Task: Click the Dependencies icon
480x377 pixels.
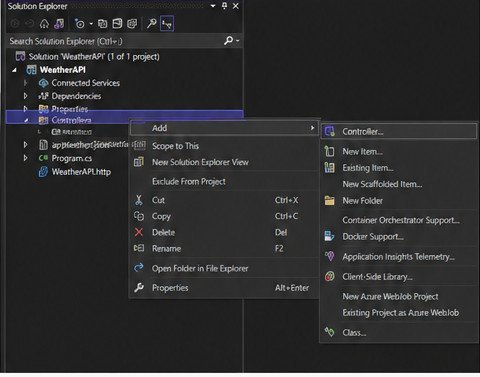Action: [x=43, y=96]
